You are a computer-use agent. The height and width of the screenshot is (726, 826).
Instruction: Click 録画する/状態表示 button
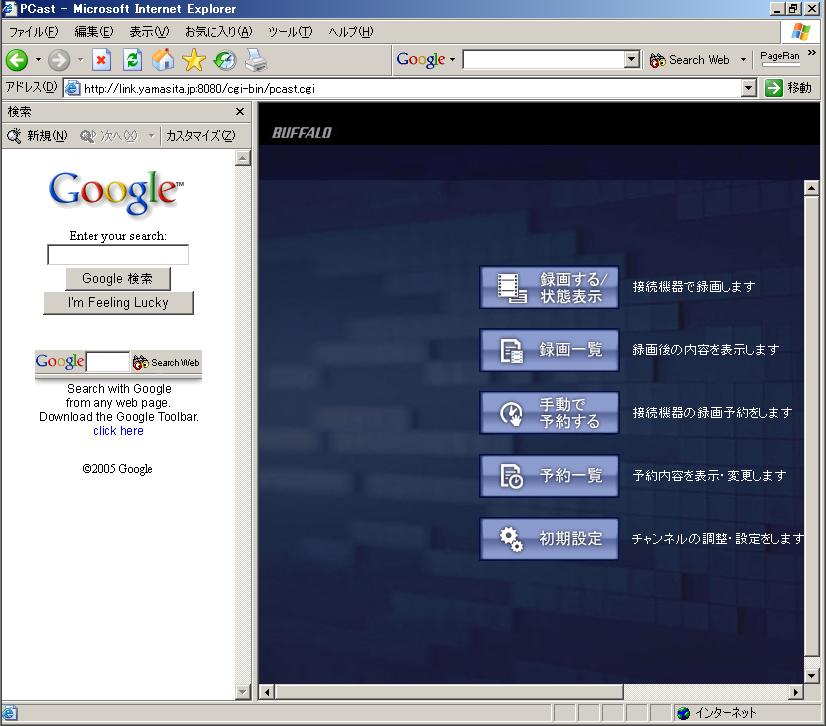tap(549, 287)
